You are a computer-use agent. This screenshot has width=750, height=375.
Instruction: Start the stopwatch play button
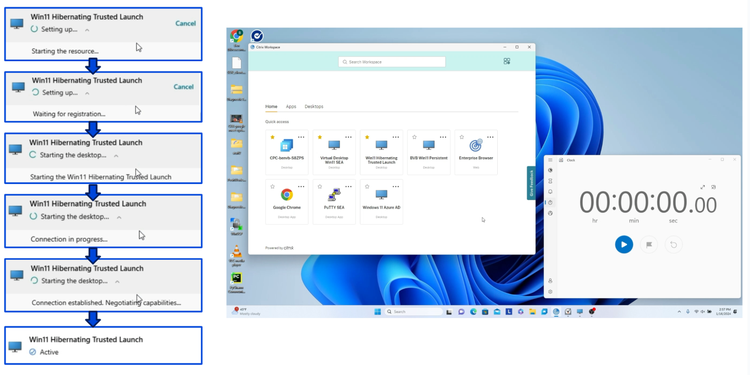point(624,244)
